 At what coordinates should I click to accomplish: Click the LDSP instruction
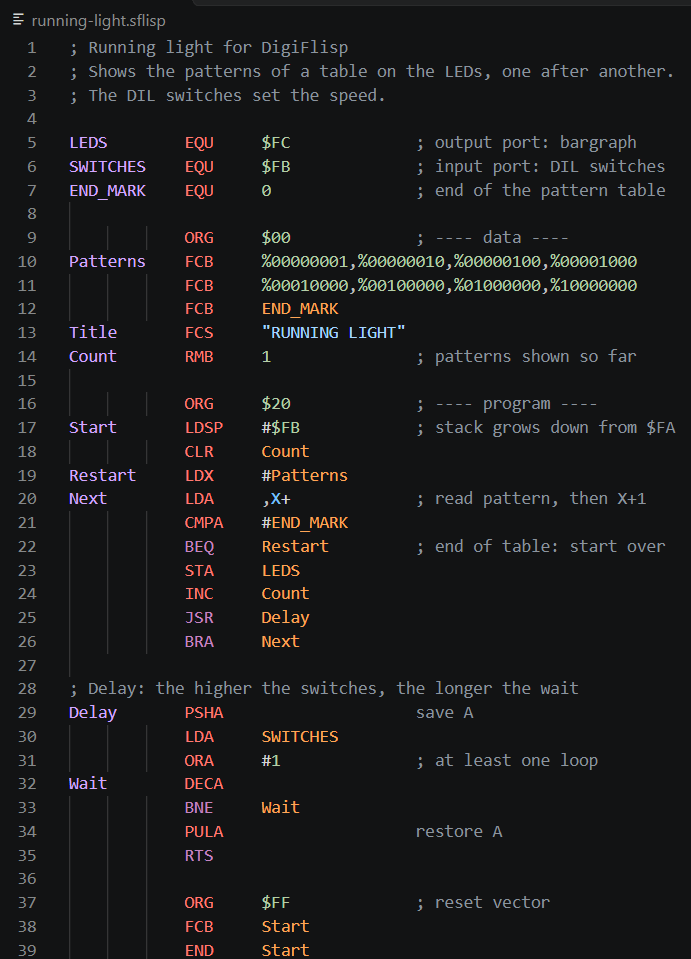click(x=204, y=427)
